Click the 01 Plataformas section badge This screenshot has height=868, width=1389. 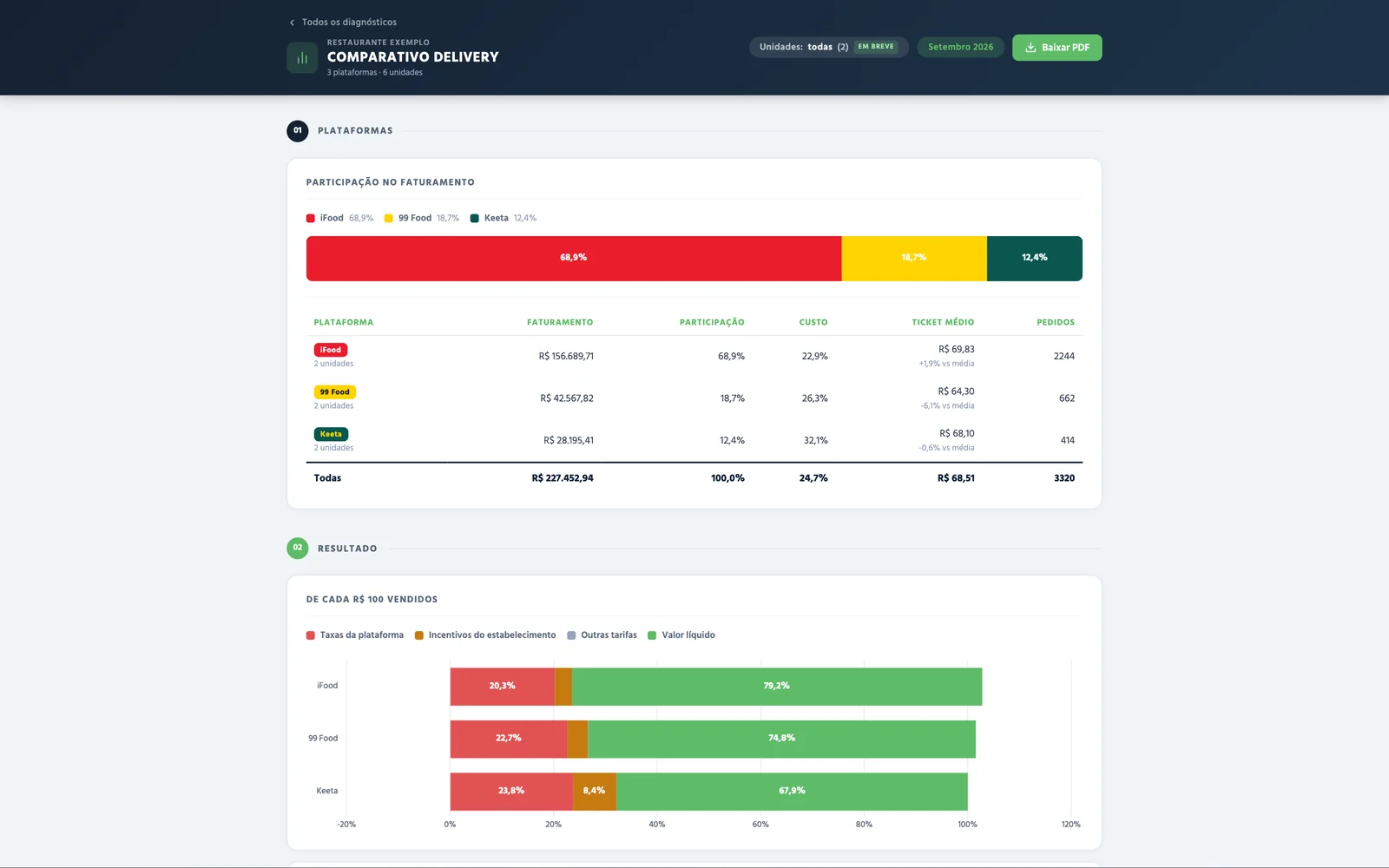point(298,131)
